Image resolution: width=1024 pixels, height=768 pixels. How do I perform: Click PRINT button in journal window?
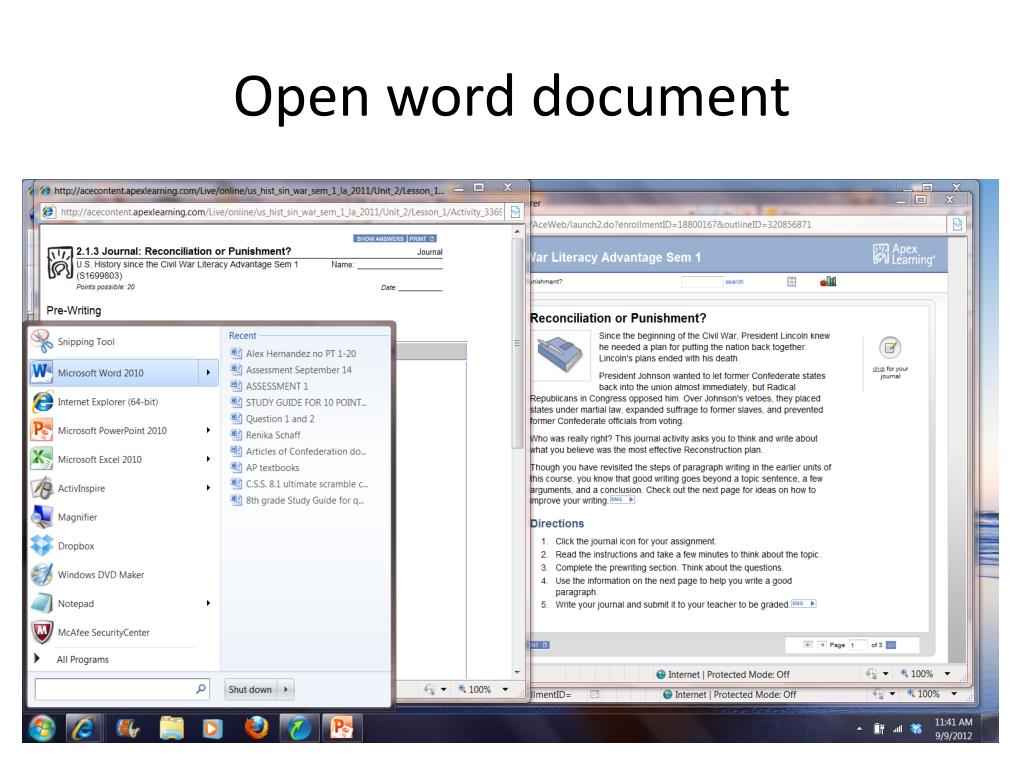(422, 238)
